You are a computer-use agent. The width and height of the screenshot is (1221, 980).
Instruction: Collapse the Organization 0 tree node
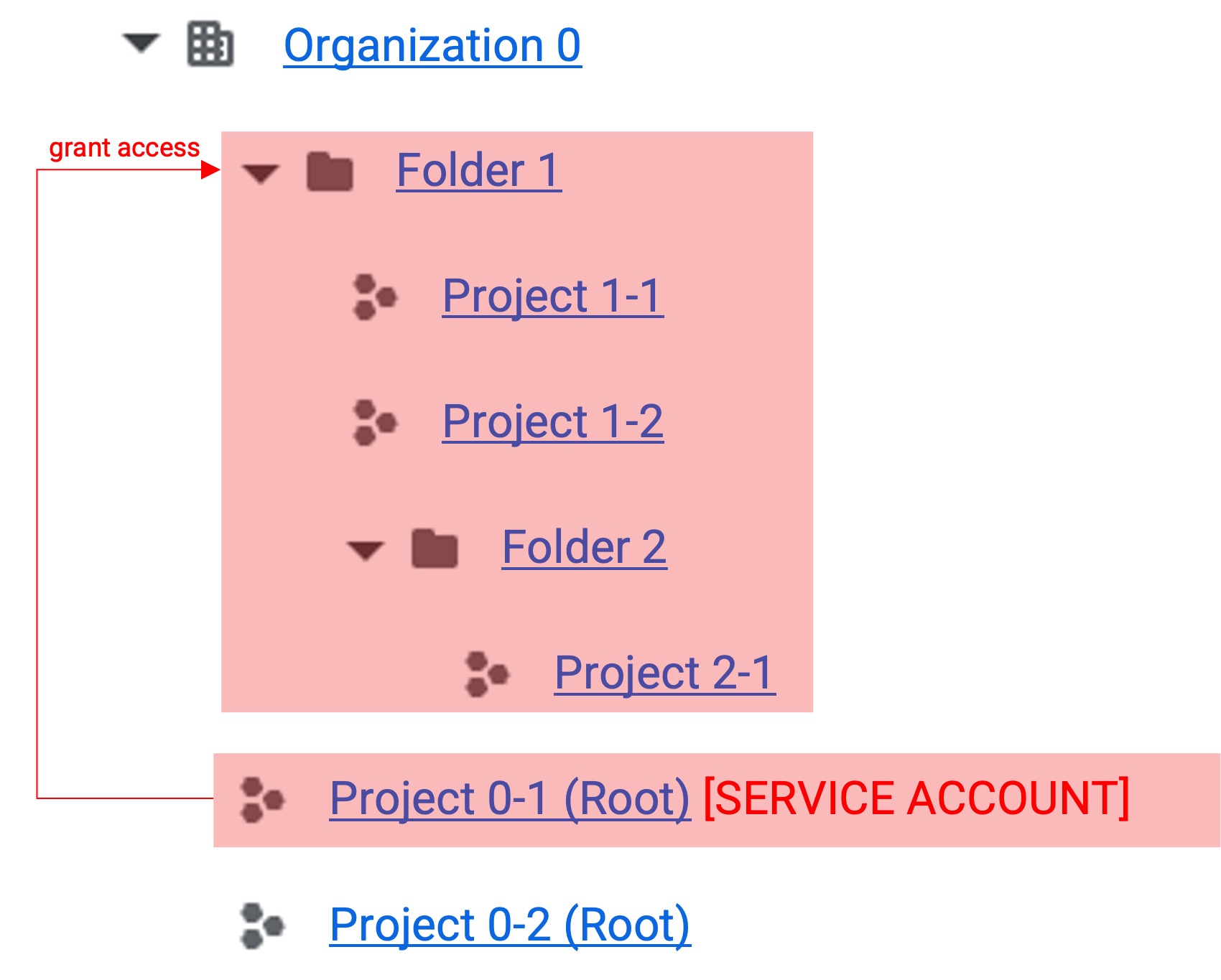pos(141,43)
